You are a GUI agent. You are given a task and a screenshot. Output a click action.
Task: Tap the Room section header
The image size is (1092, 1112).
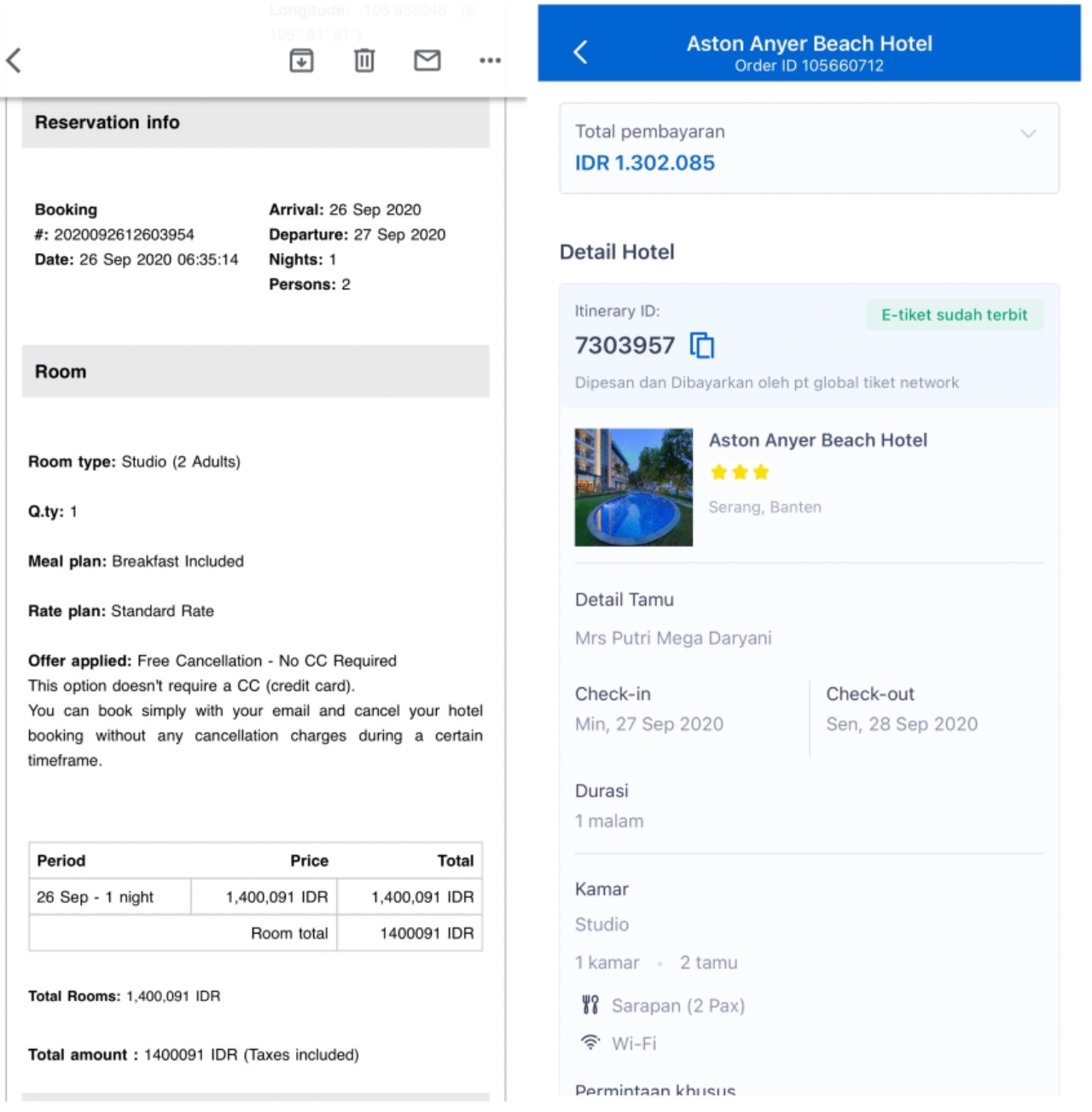coord(255,372)
